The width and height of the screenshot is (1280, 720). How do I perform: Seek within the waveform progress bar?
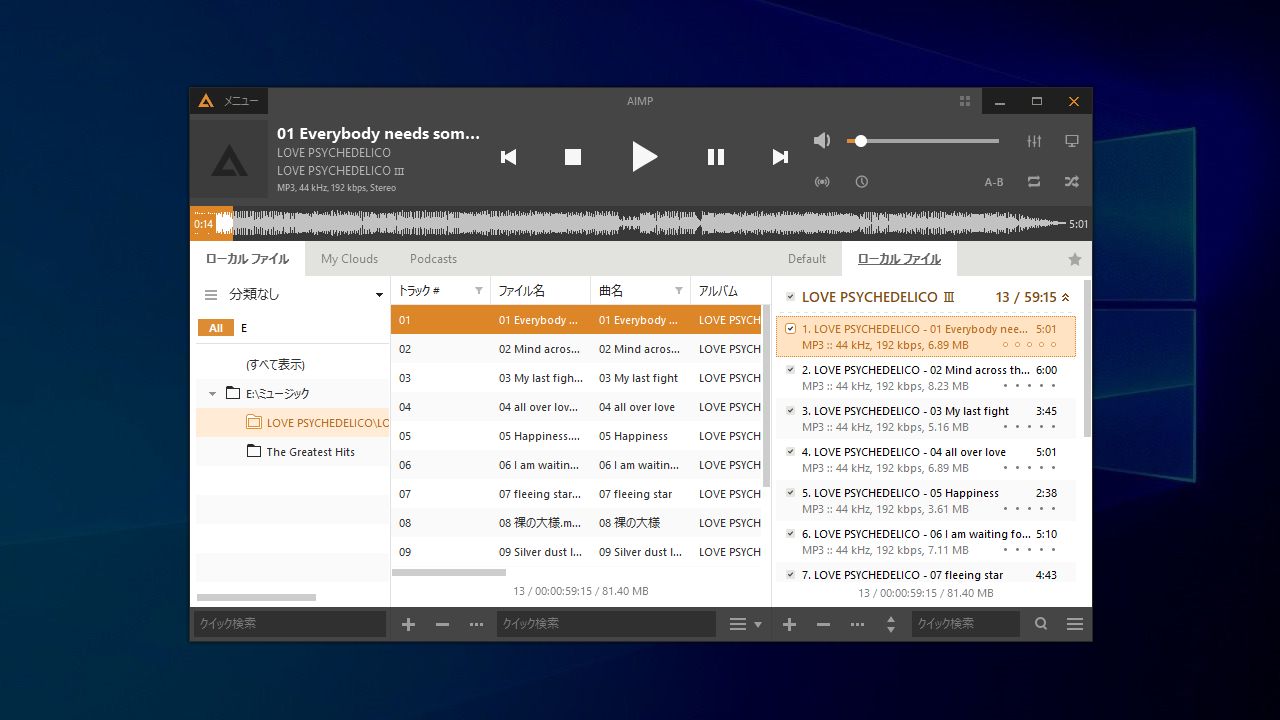pos(640,224)
